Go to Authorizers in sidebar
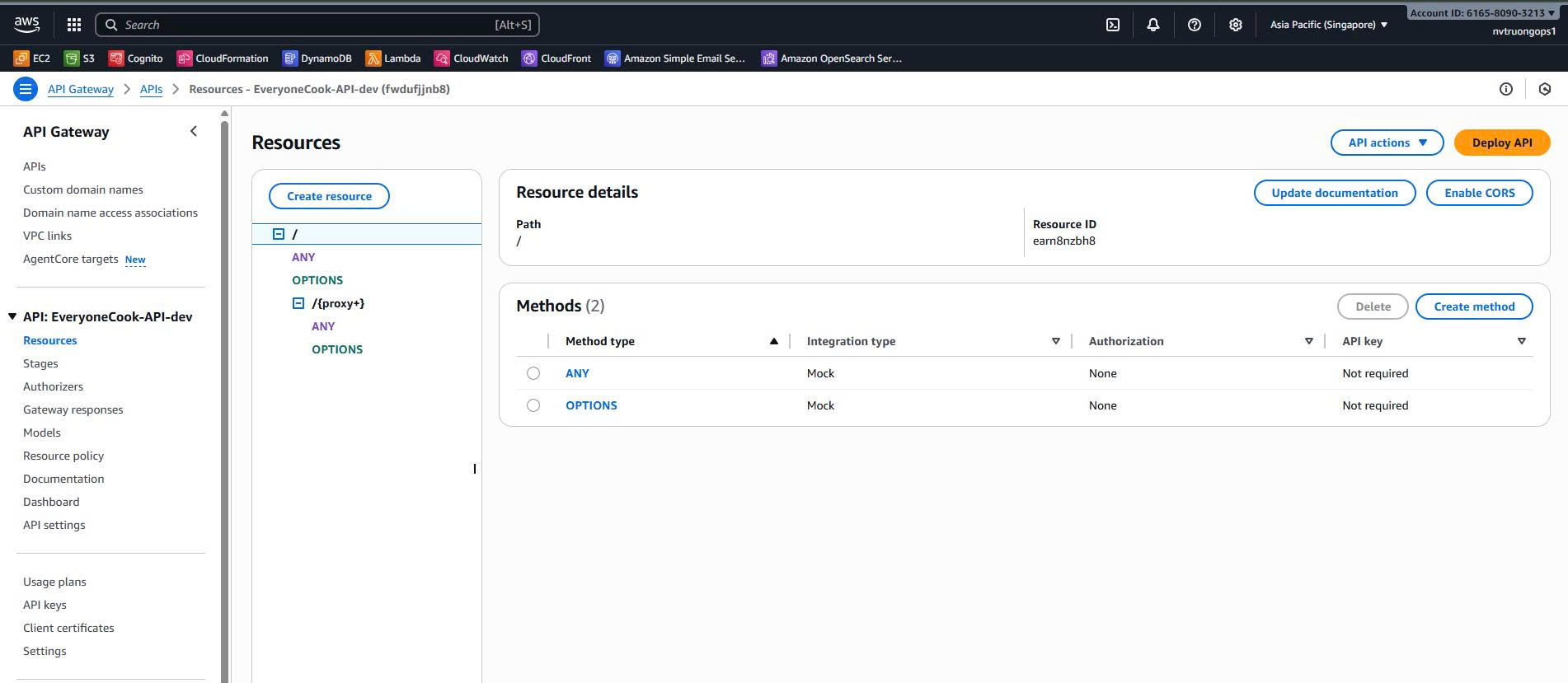 pos(53,386)
